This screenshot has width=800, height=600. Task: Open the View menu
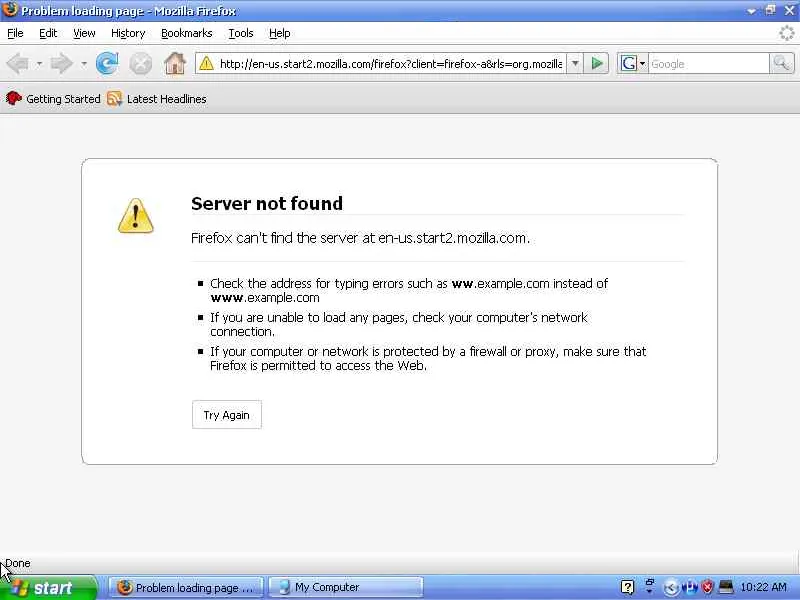[x=84, y=33]
